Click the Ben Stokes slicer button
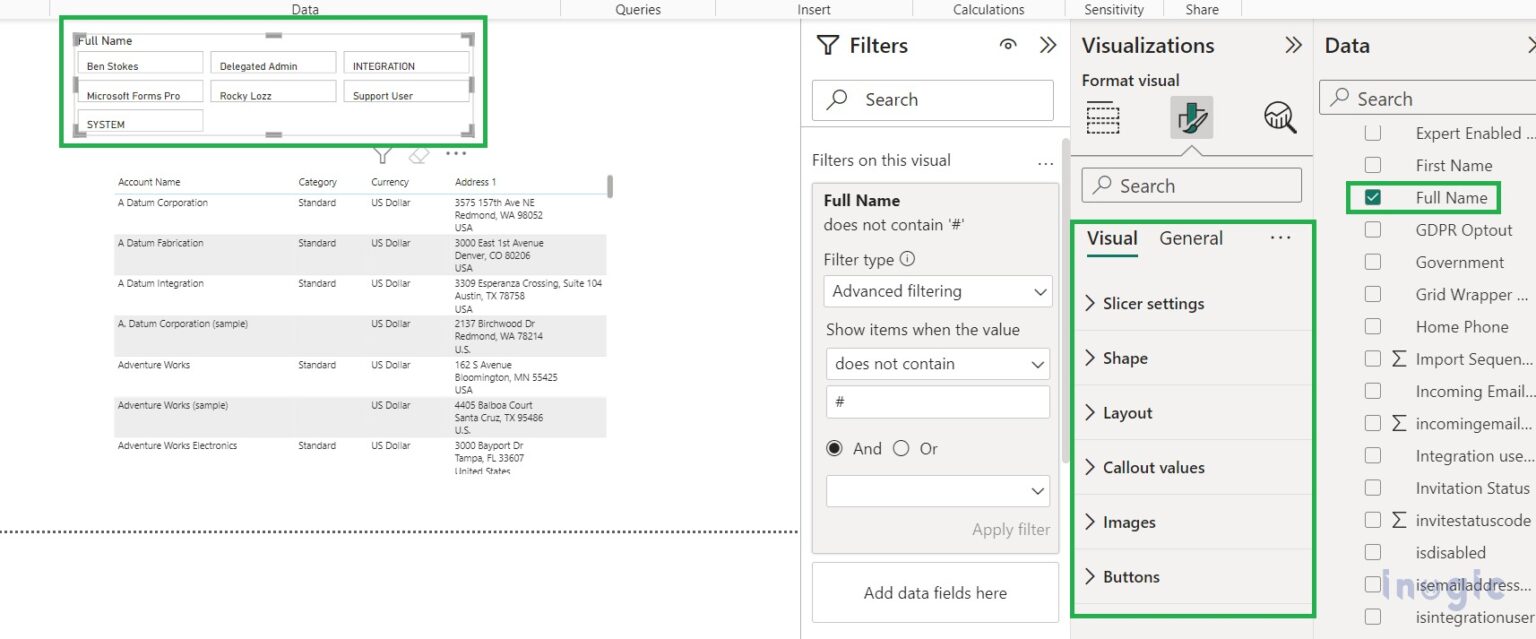 141,66
